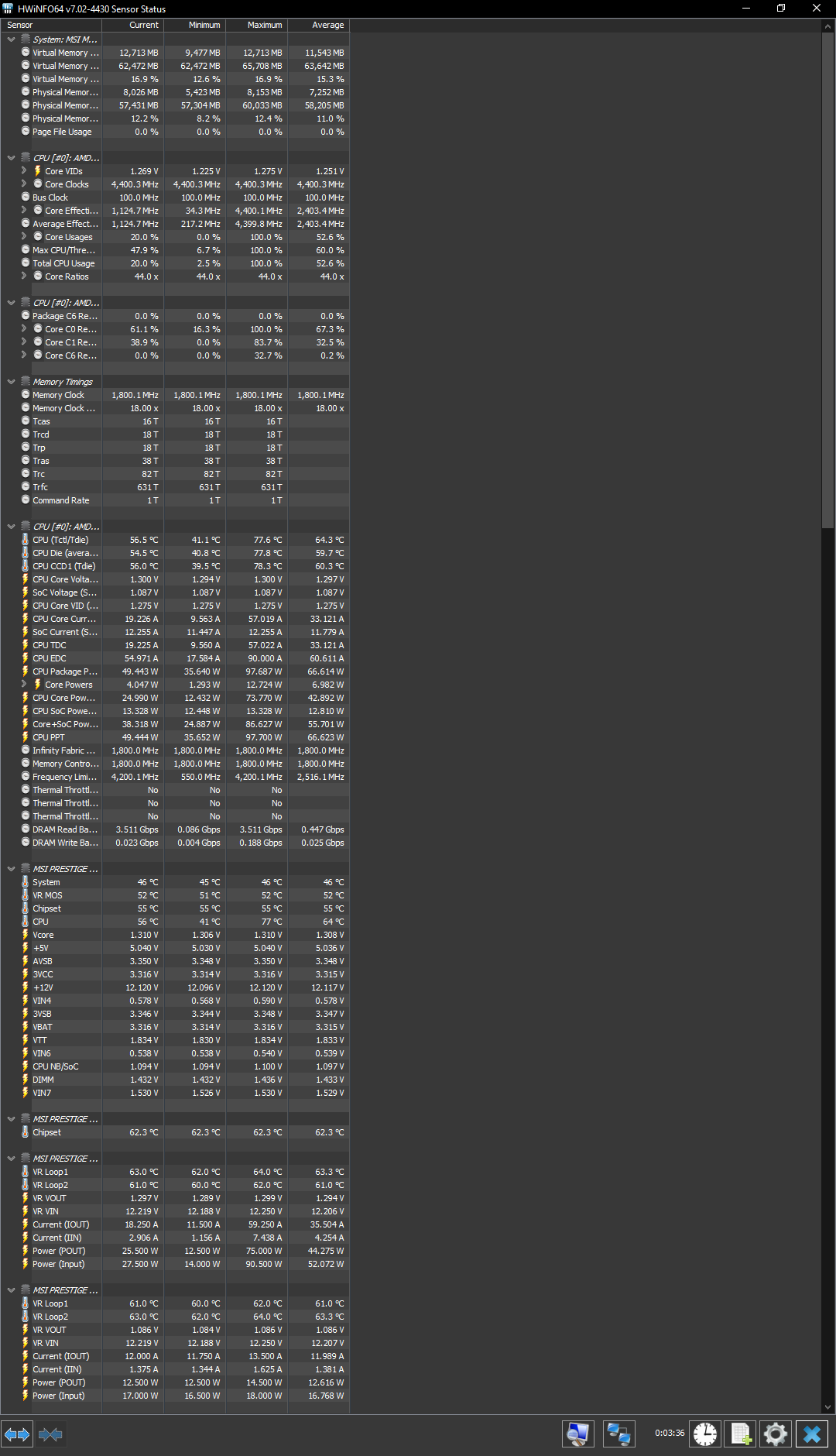Click the circle icon beside Bus Clock
Viewport: 836px width, 1456px height.
[26, 197]
